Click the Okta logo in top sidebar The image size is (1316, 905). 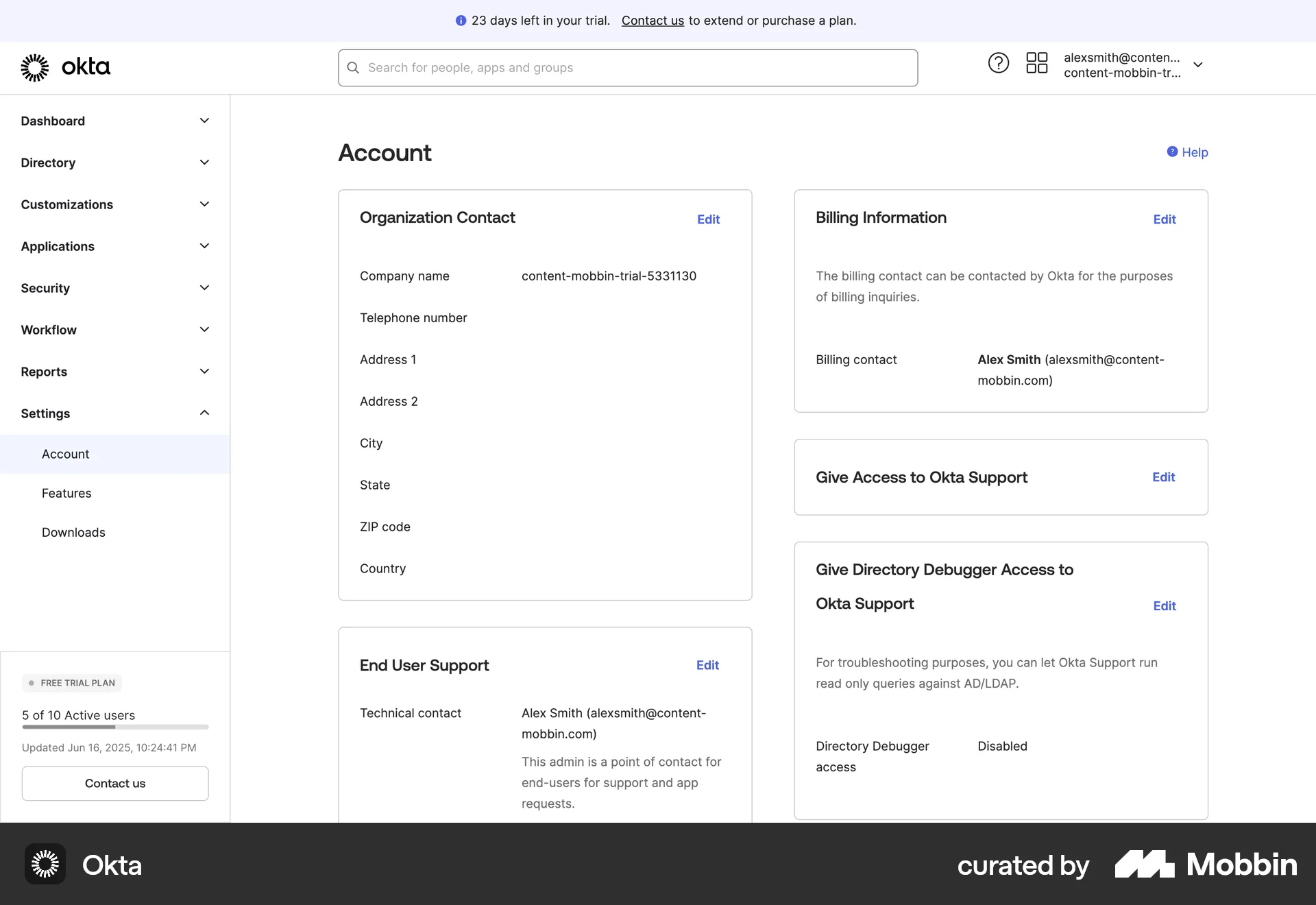click(x=66, y=67)
